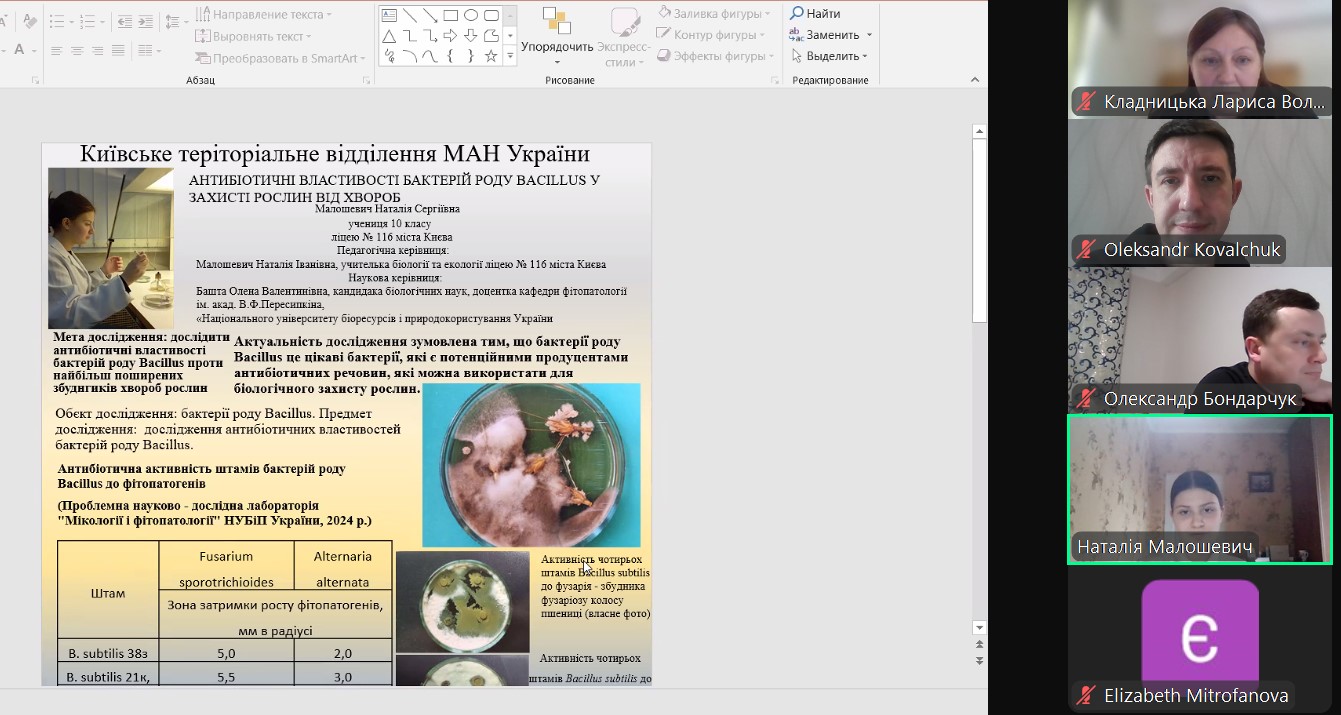Open the Рисование format shape dialog launcher
The image size is (1341, 715).
click(x=775, y=80)
